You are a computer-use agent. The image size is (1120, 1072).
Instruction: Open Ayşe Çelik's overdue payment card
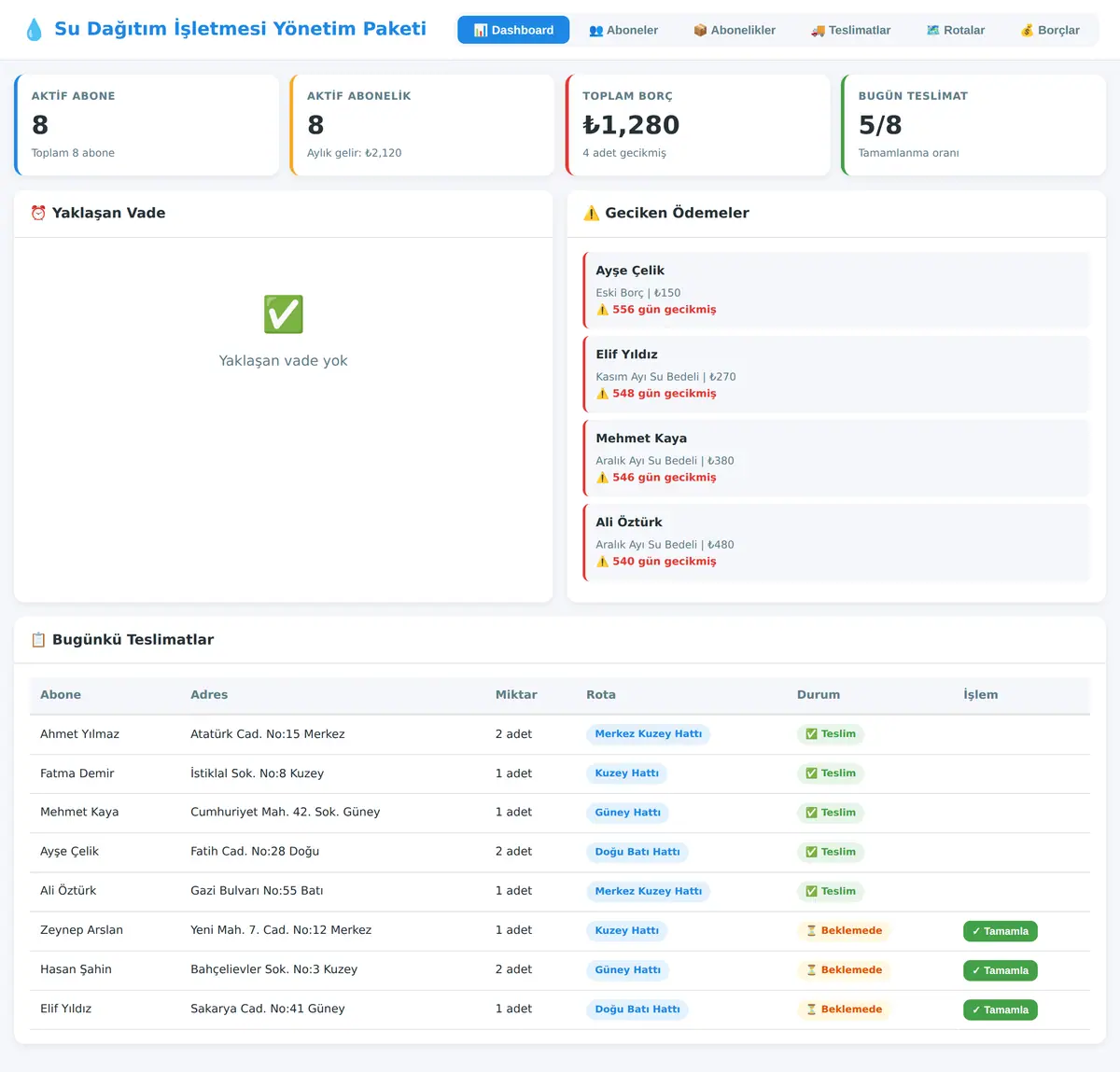(836, 290)
